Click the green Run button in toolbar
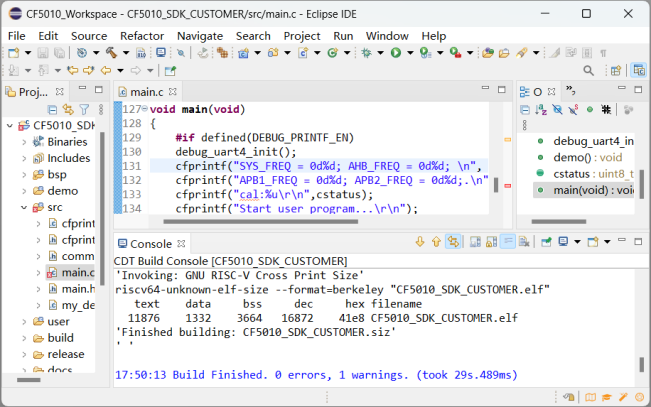This screenshot has width=651, height=407. (x=395, y=53)
